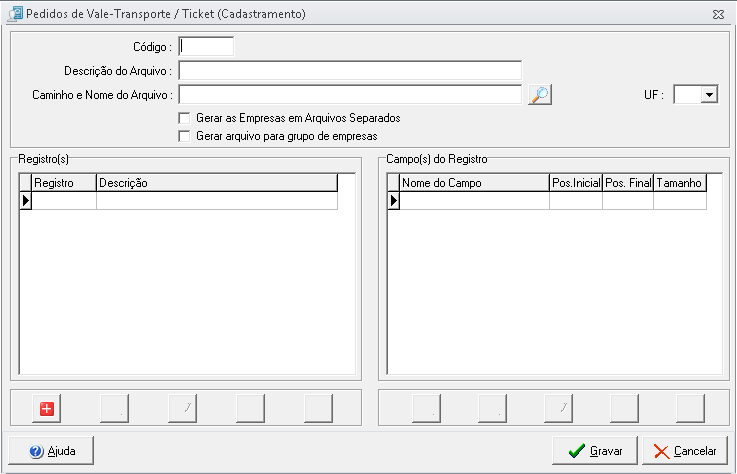The height and width of the screenshot is (474, 737).
Task: Click the Registro column header
Action: (64, 182)
